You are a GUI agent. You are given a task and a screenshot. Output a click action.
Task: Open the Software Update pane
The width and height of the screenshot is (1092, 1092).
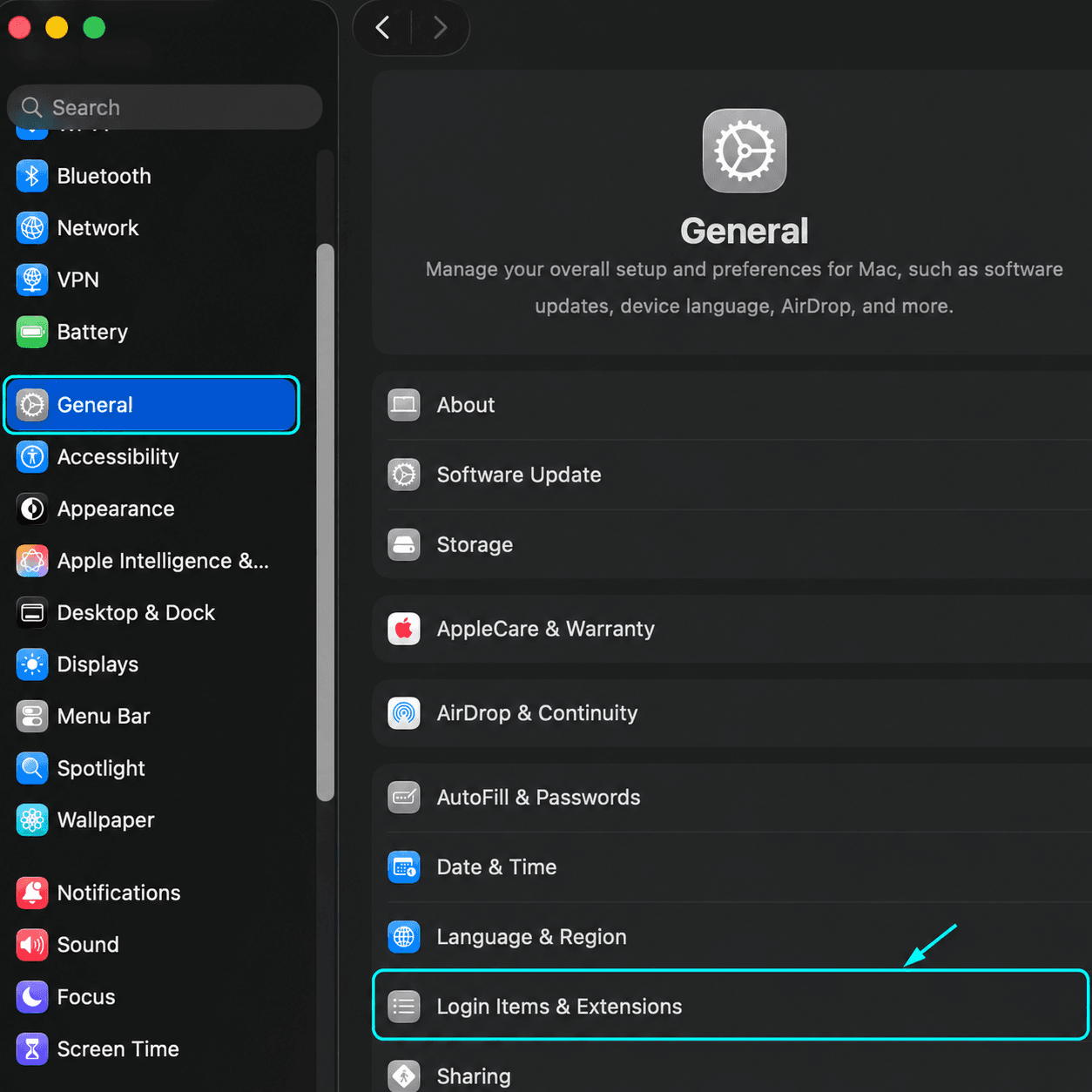point(731,475)
